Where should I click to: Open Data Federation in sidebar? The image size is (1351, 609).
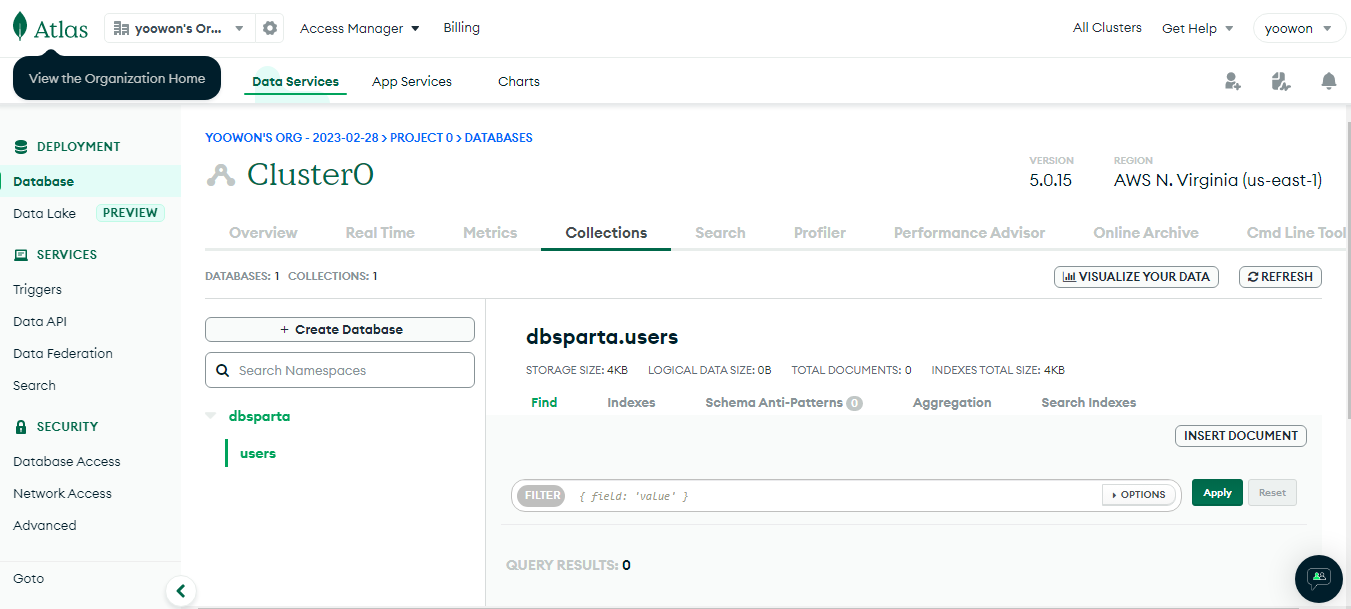point(63,354)
